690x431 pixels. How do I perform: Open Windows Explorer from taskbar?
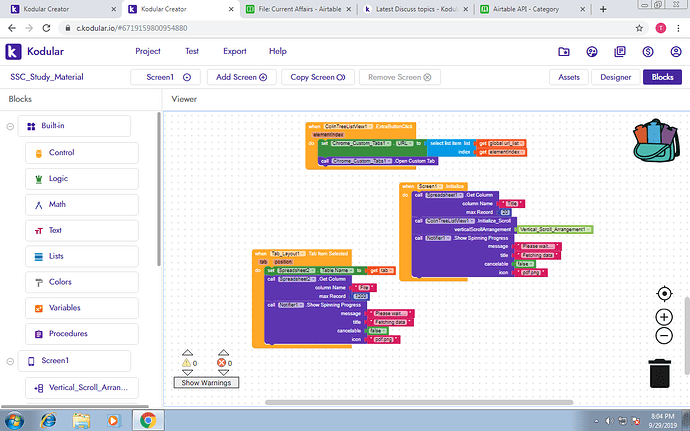[x=81, y=420]
